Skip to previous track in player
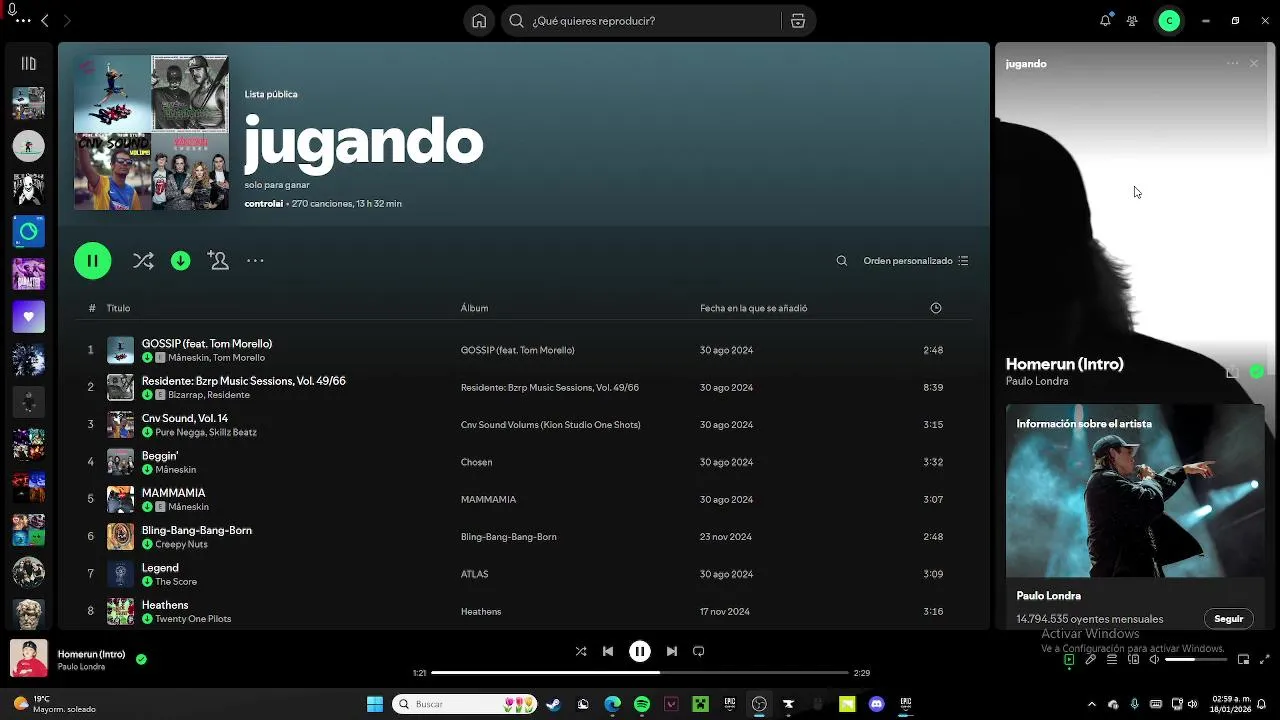Screen dimensions: 1280x720 [608, 651]
